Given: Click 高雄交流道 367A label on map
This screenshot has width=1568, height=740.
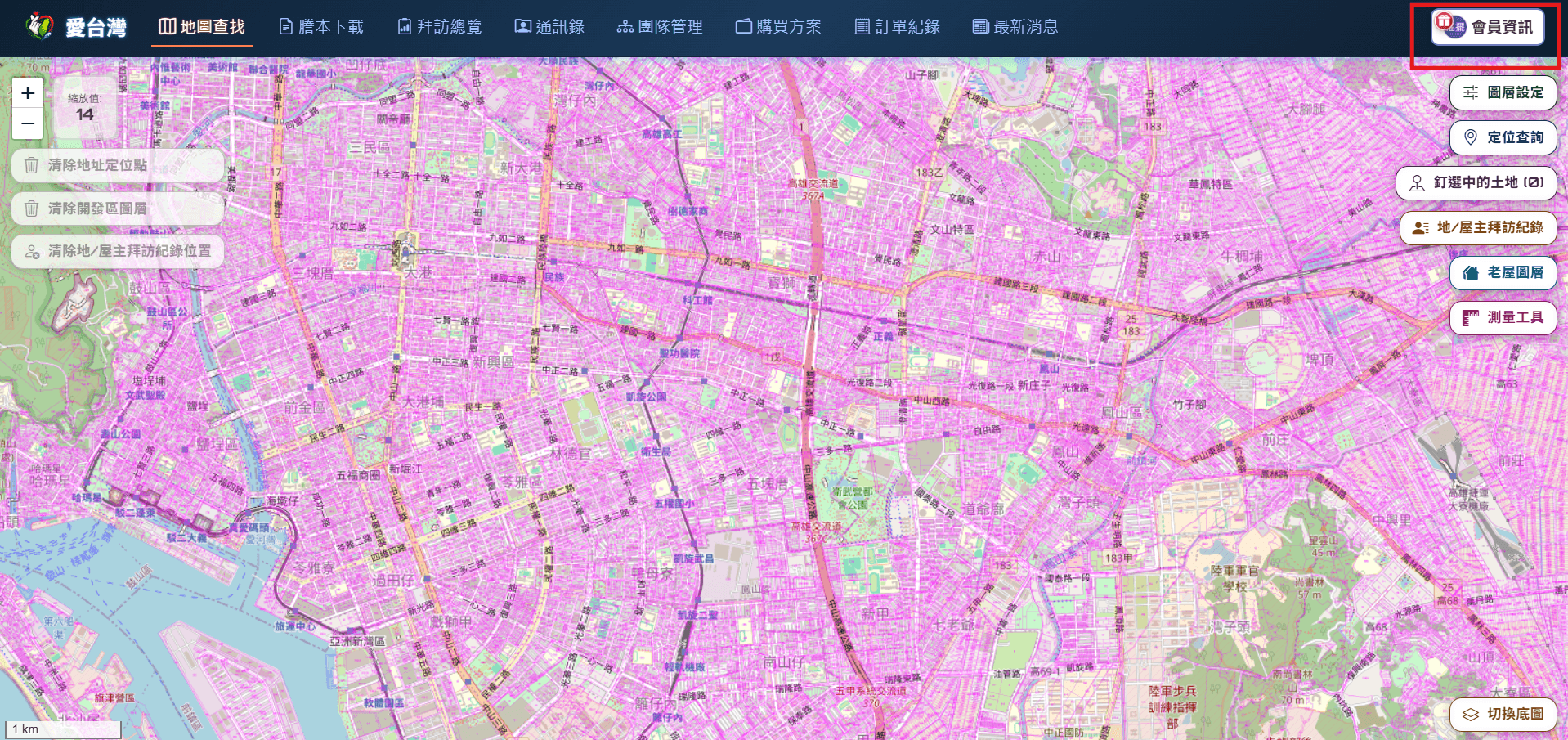Looking at the screenshot, I should pos(813,189).
